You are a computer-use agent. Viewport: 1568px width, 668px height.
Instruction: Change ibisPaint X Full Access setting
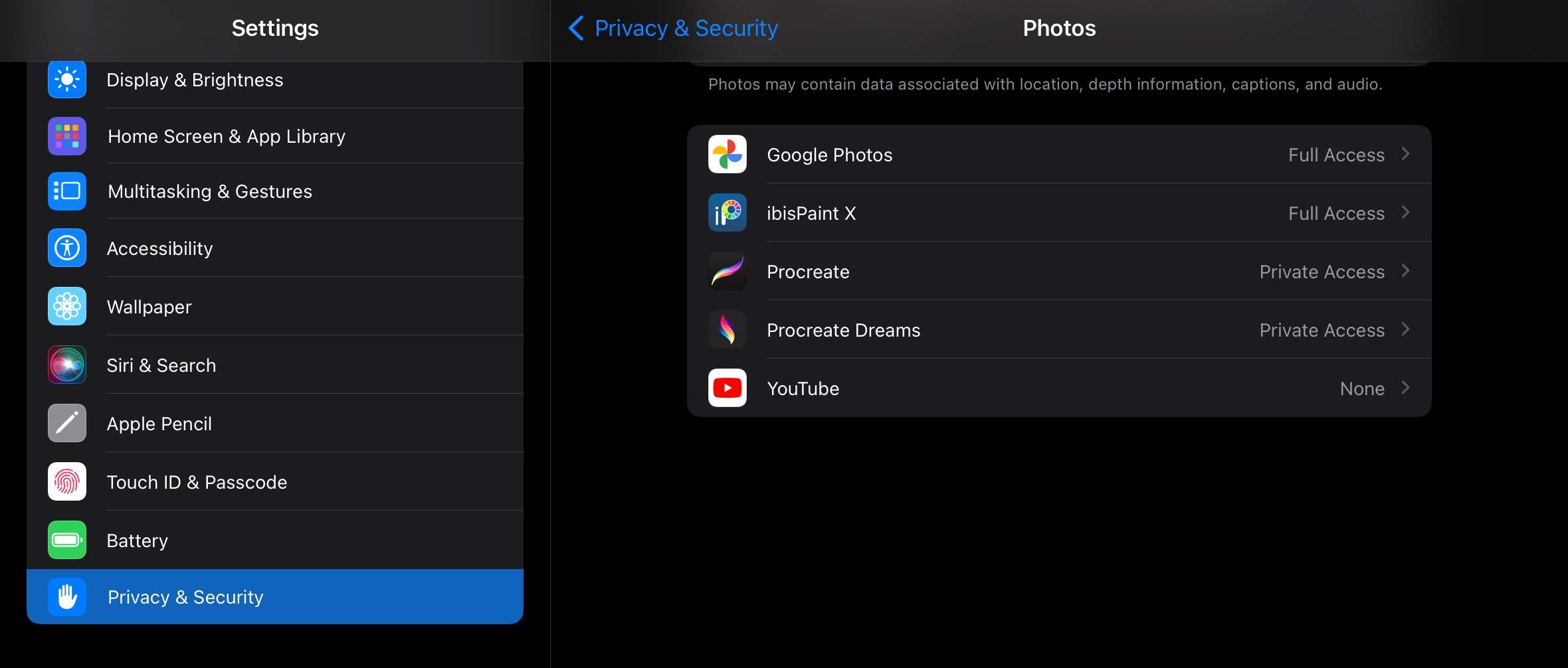(1336, 213)
